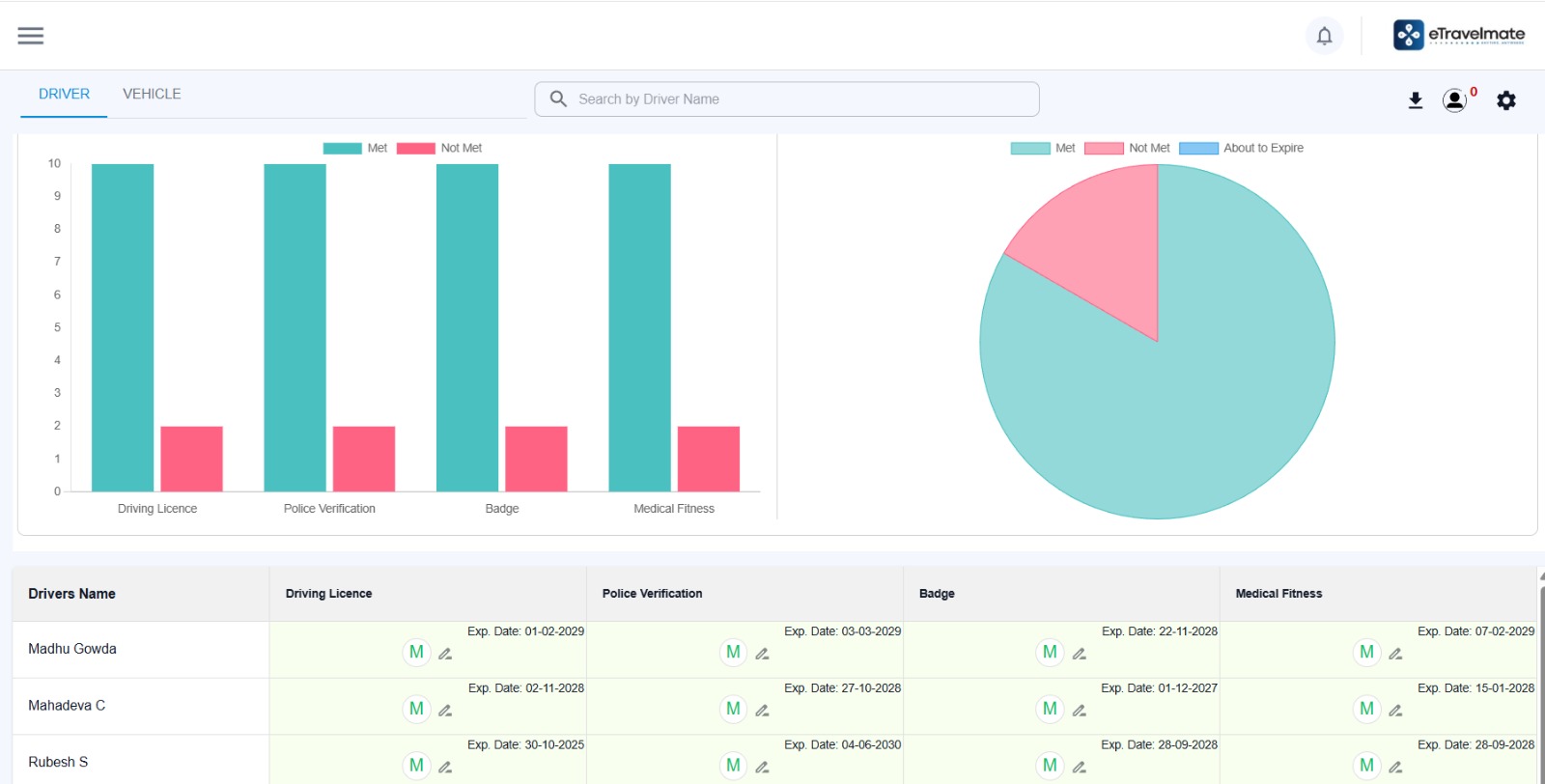Open the settings gear
The width and height of the screenshot is (1545, 784).
(x=1506, y=100)
